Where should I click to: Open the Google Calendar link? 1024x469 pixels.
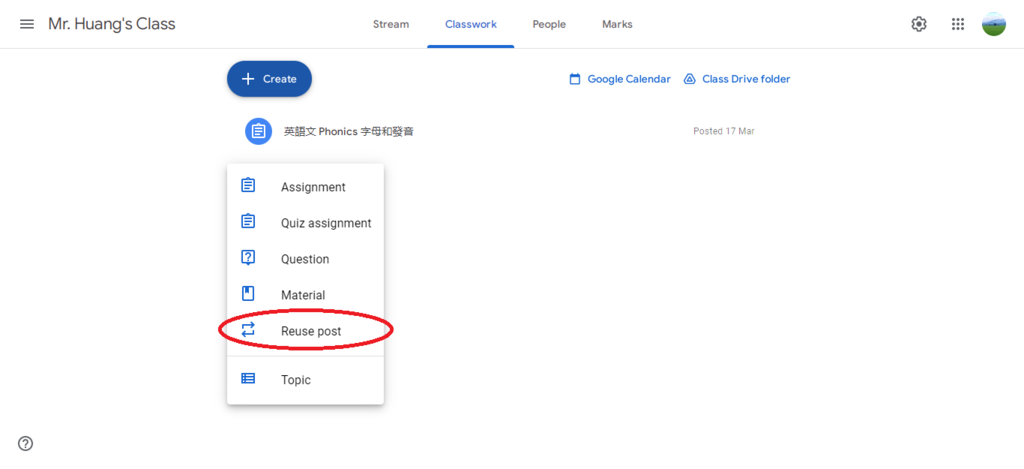pos(629,79)
